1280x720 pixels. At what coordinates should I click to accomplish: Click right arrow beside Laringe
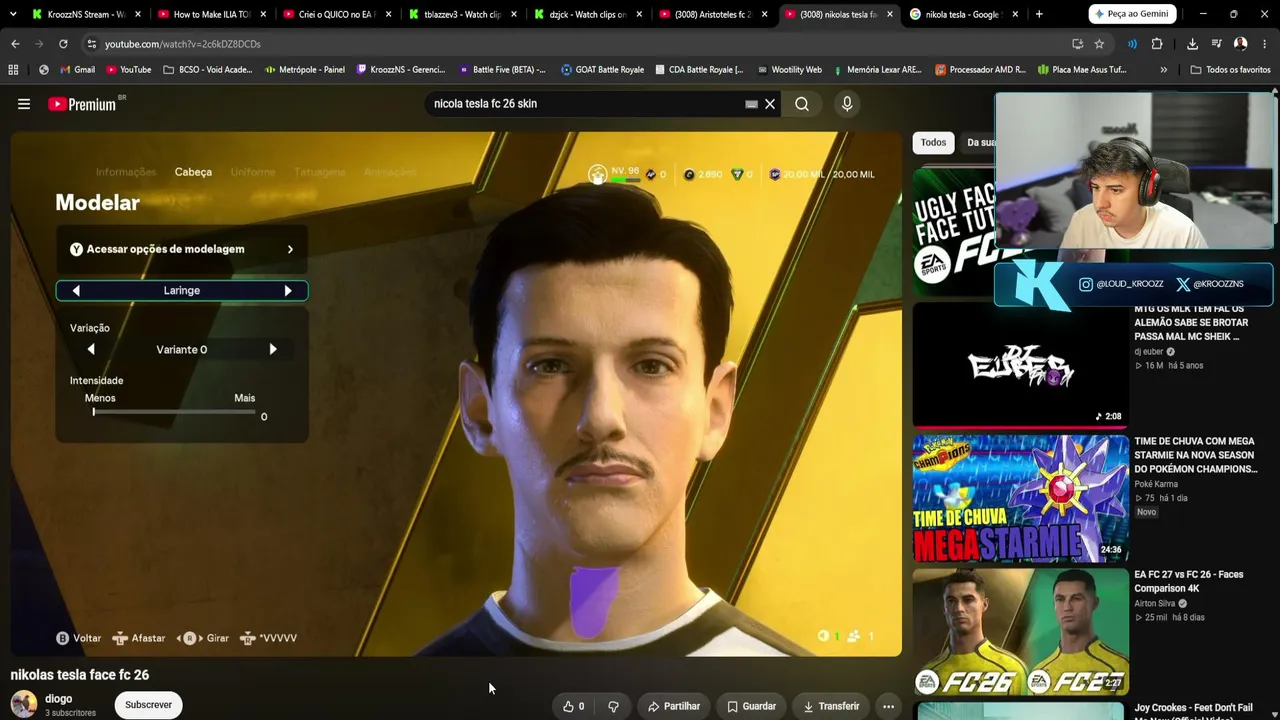pos(288,290)
